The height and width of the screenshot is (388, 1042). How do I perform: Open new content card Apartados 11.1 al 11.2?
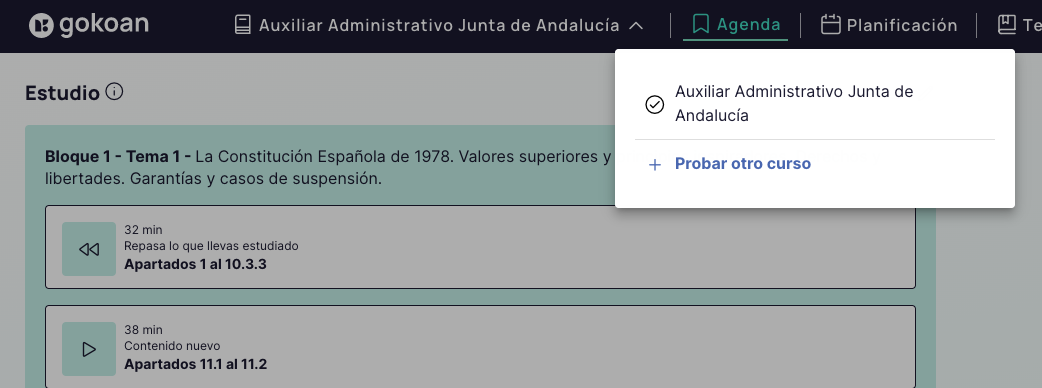click(x=480, y=347)
